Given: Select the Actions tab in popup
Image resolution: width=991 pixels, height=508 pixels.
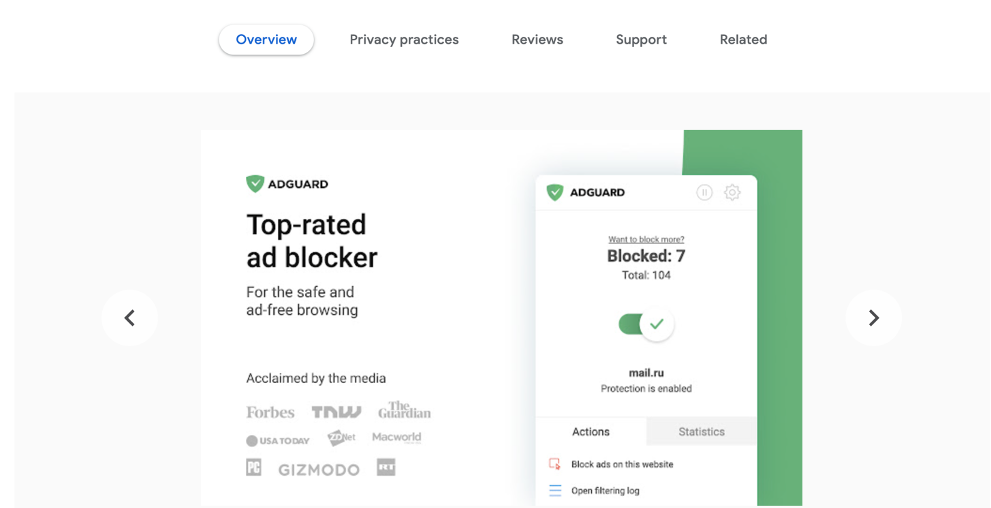Looking at the screenshot, I should 591,432.
